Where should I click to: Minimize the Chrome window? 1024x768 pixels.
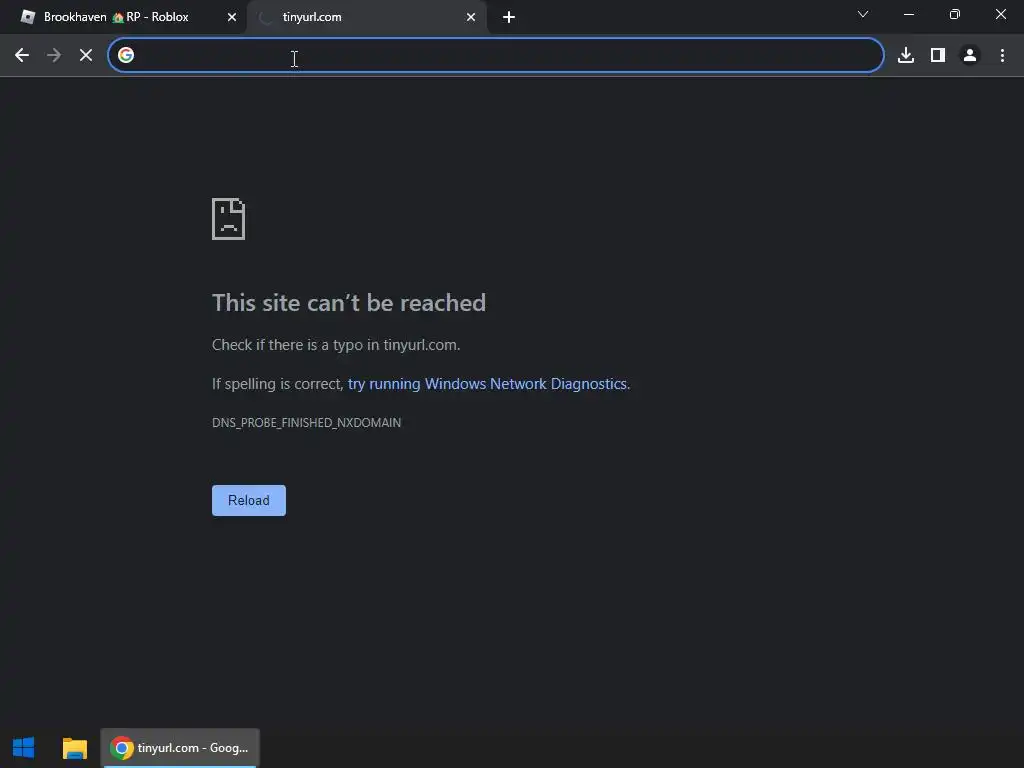[908, 14]
